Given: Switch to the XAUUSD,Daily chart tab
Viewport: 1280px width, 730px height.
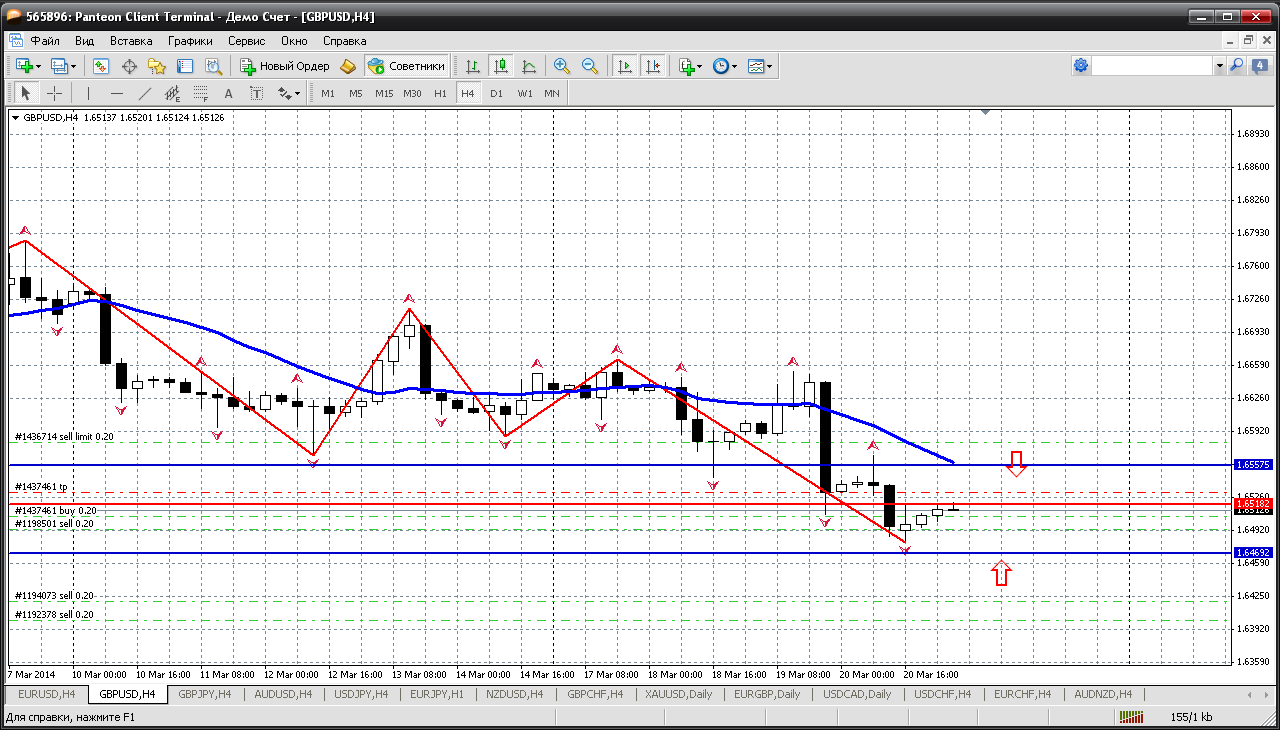Looking at the screenshot, I should point(679,694).
